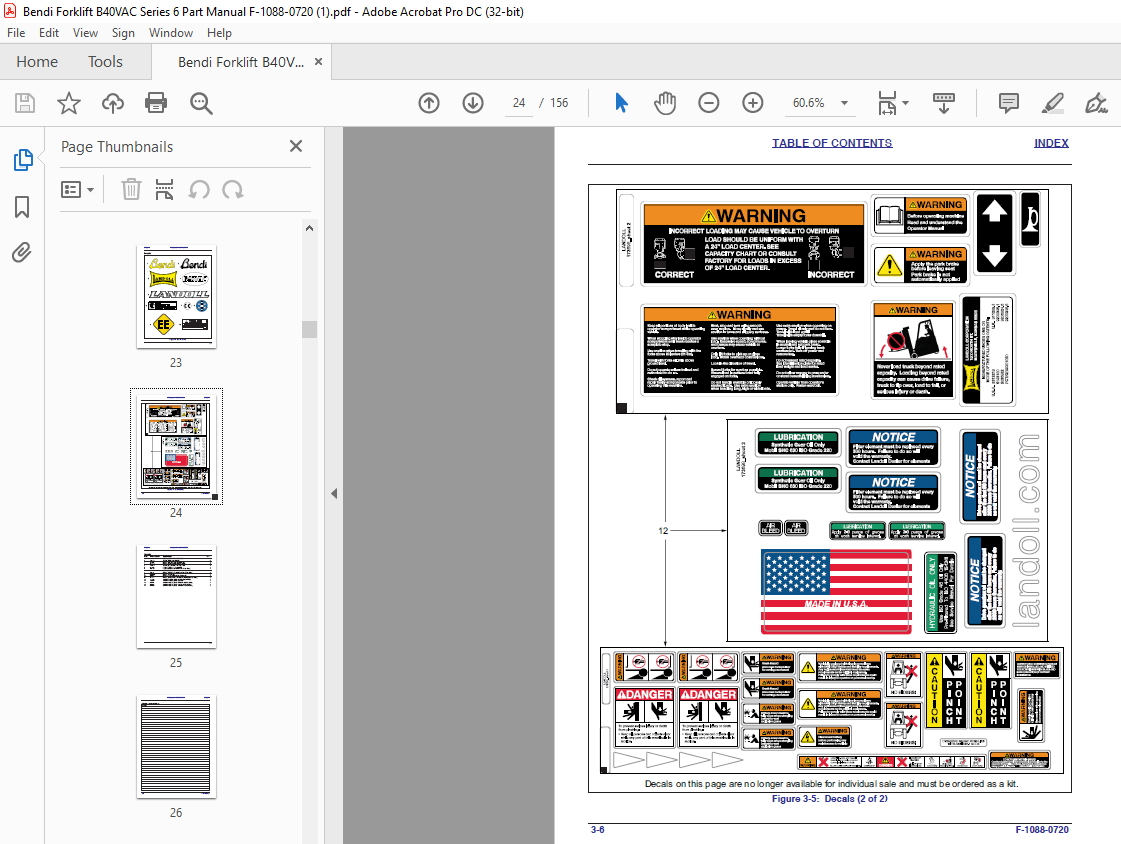
Task: Open the View menu
Action: (85, 33)
